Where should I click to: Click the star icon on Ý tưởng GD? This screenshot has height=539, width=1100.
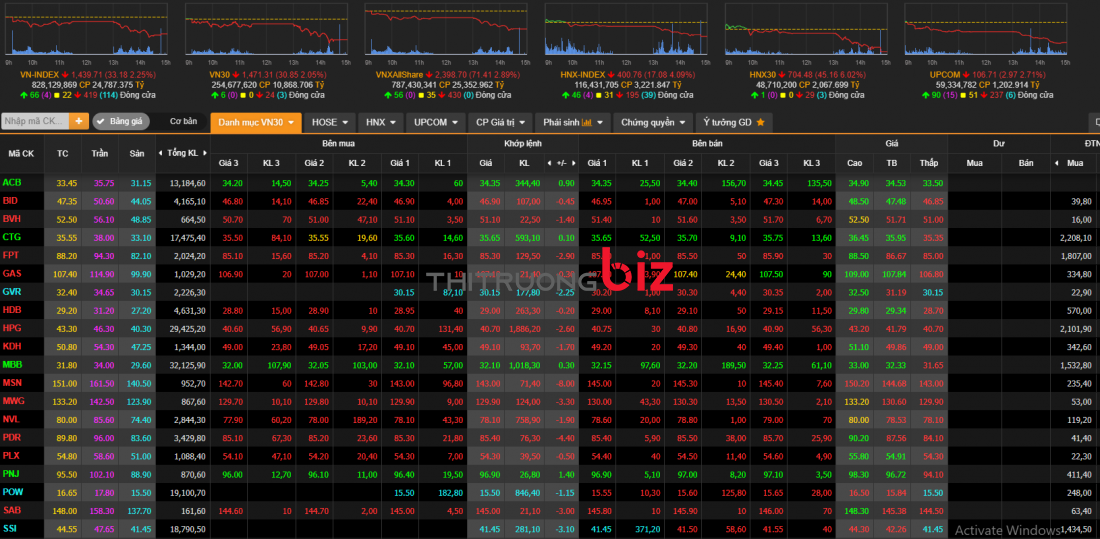(x=760, y=122)
